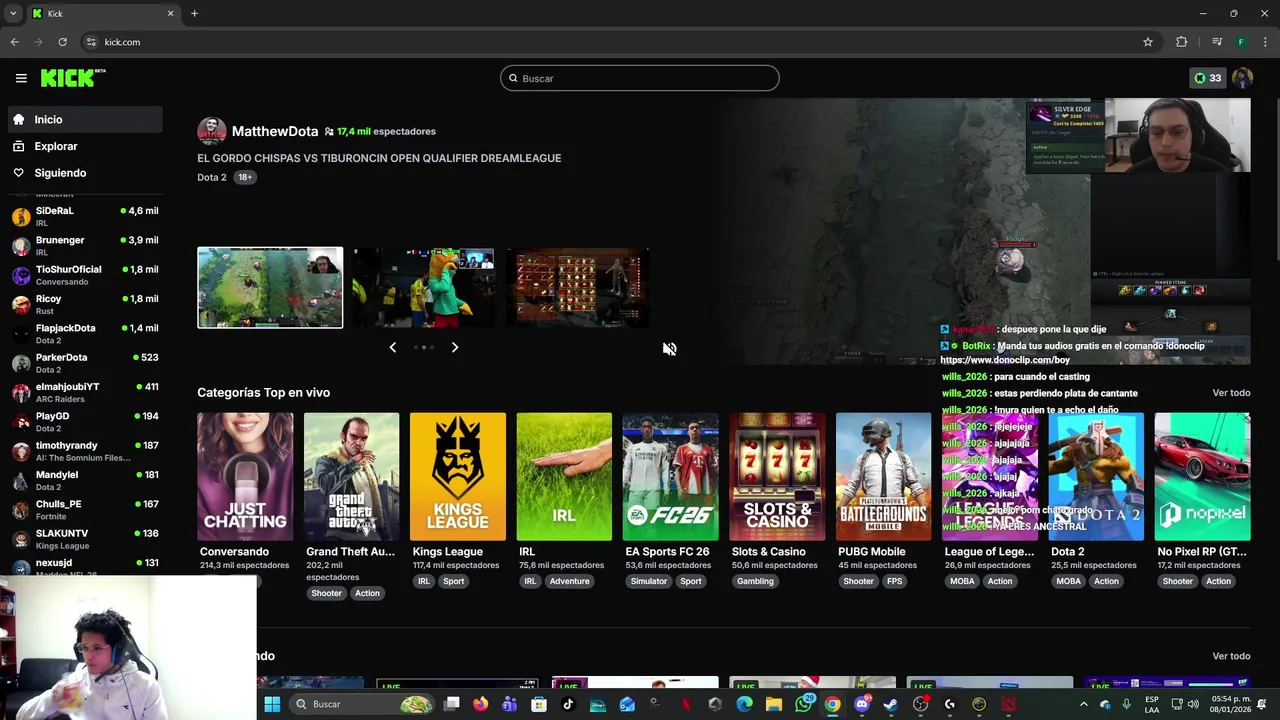
Task: Open timothyrandy channel in sidebar
Action: pyautogui.click(x=85, y=451)
